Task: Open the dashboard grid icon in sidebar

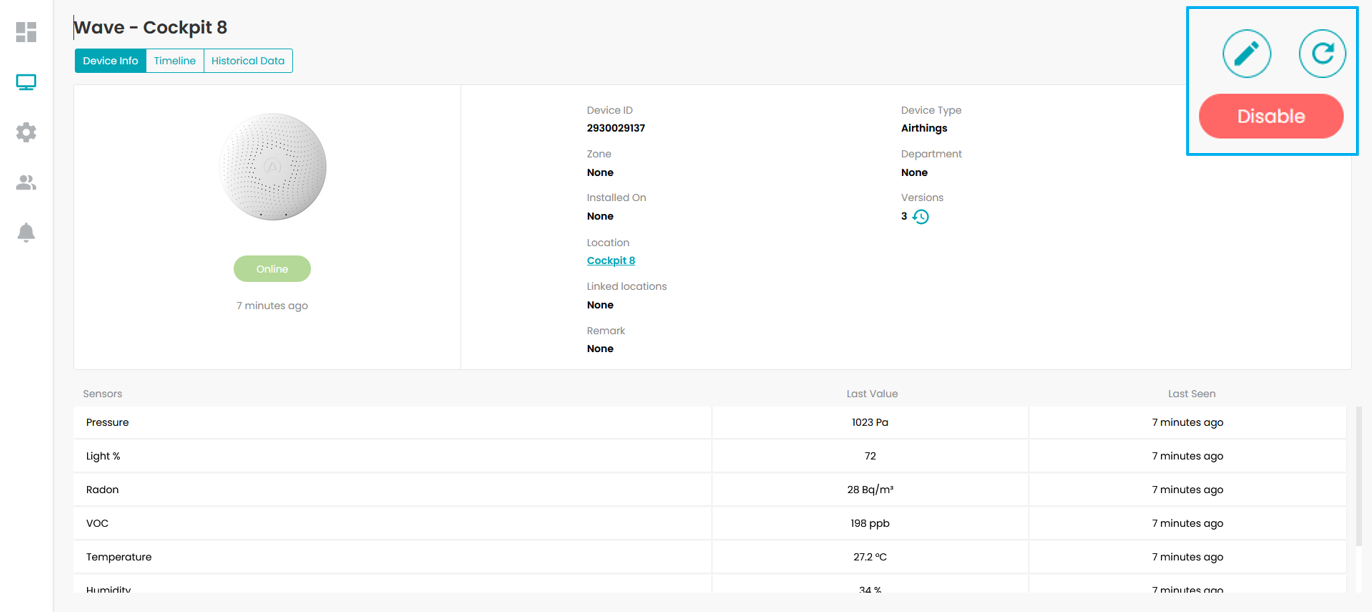Action: coord(26,32)
